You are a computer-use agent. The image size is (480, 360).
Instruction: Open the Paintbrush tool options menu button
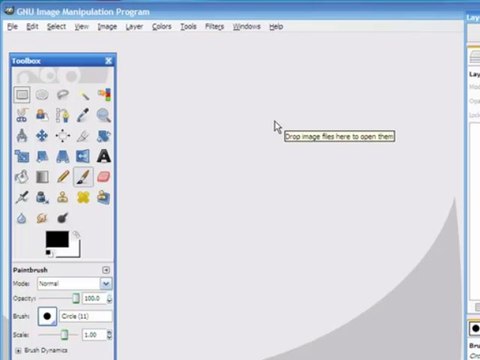coord(106,270)
